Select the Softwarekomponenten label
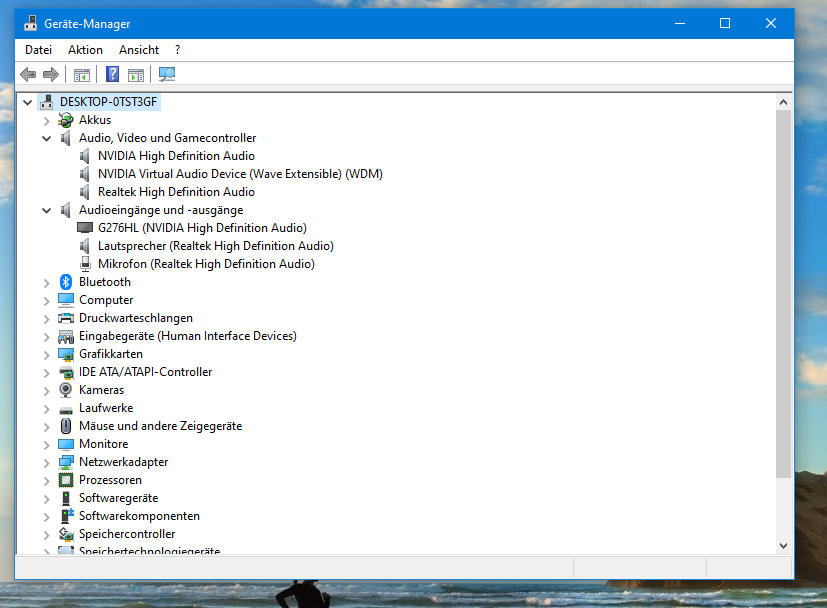Image resolution: width=827 pixels, height=608 pixels. tap(139, 516)
